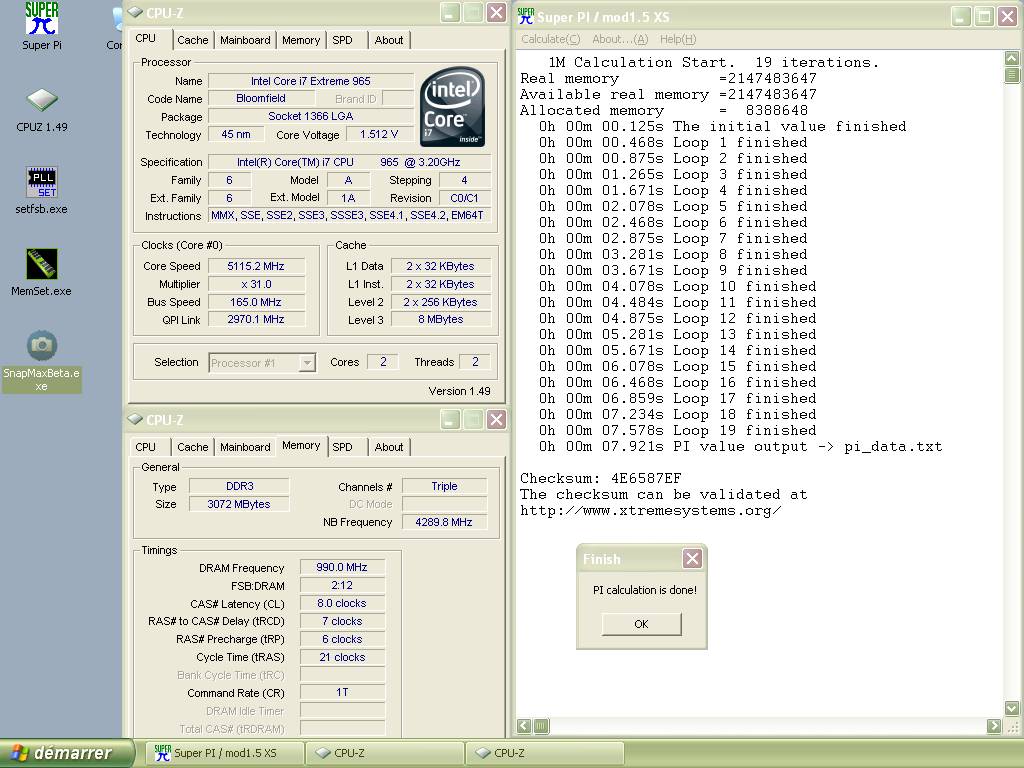Click PI value output pi_data.txt line
Viewport: 1024px width, 768px height.
coord(741,447)
